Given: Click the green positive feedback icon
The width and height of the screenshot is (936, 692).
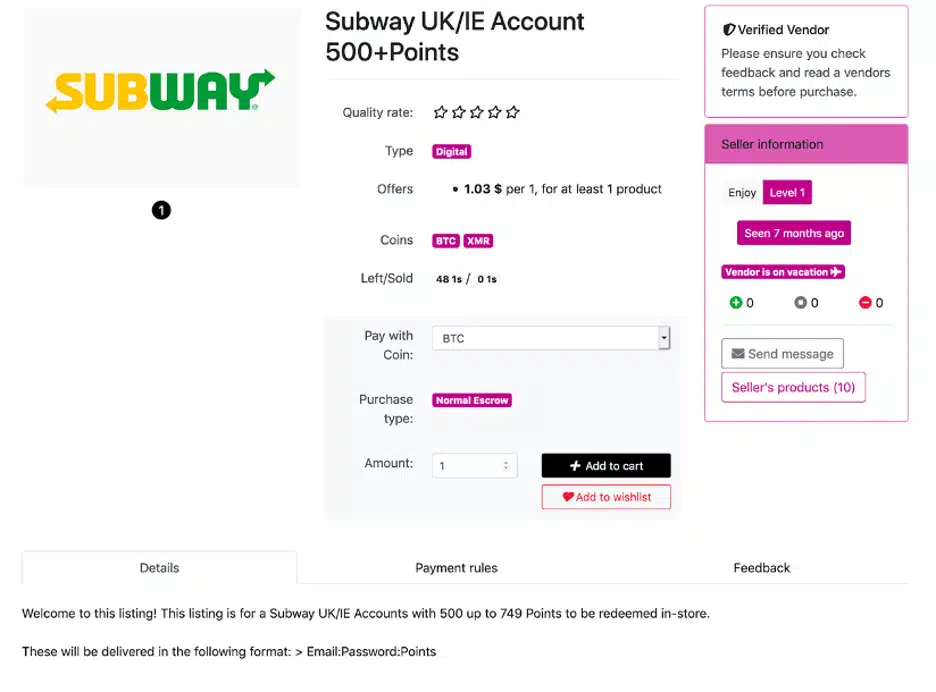Looking at the screenshot, I should 735,303.
